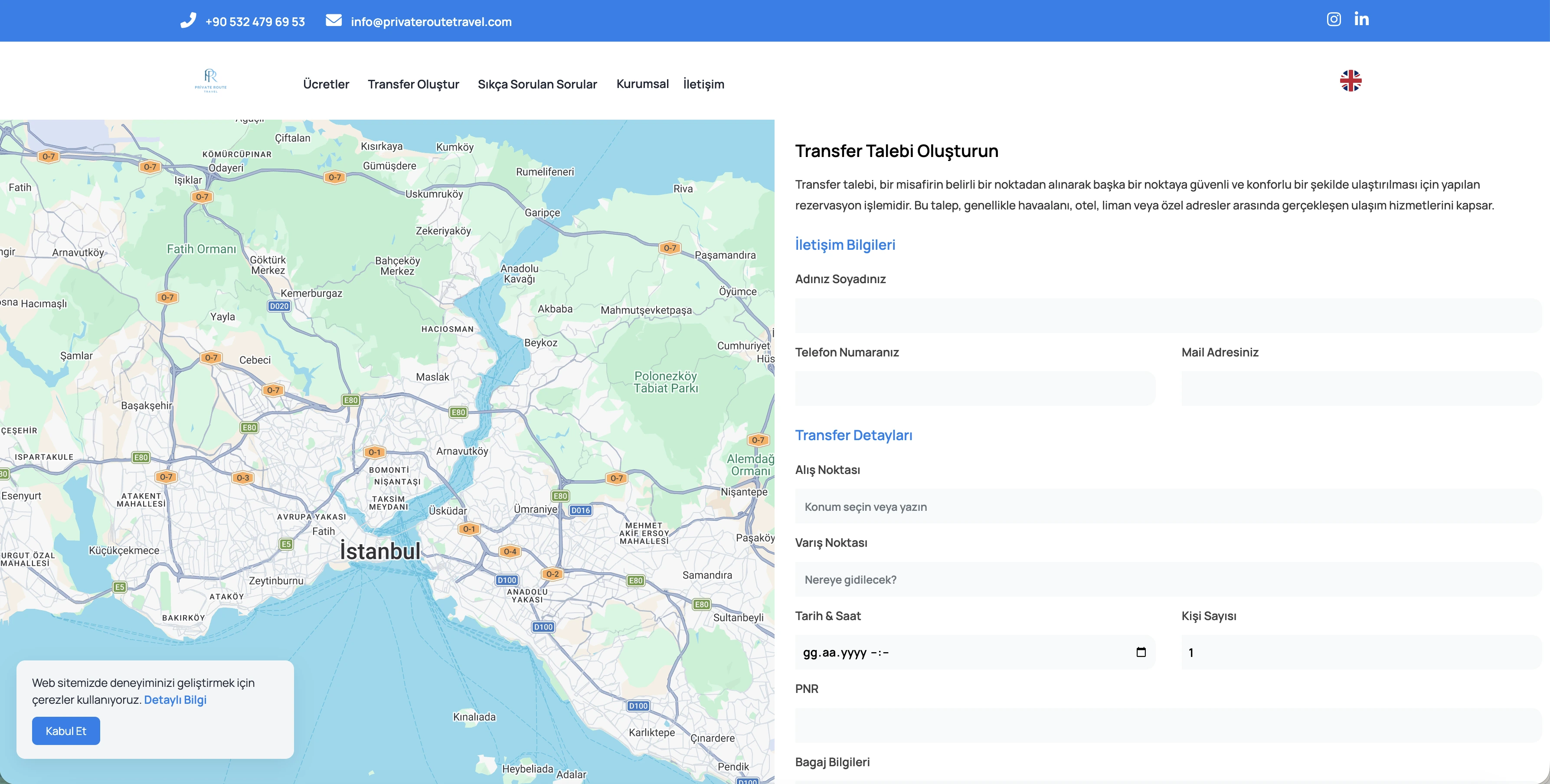Focus the Adınız Soyadınız name field
Screen dimensions: 1550x784
point(1167,316)
